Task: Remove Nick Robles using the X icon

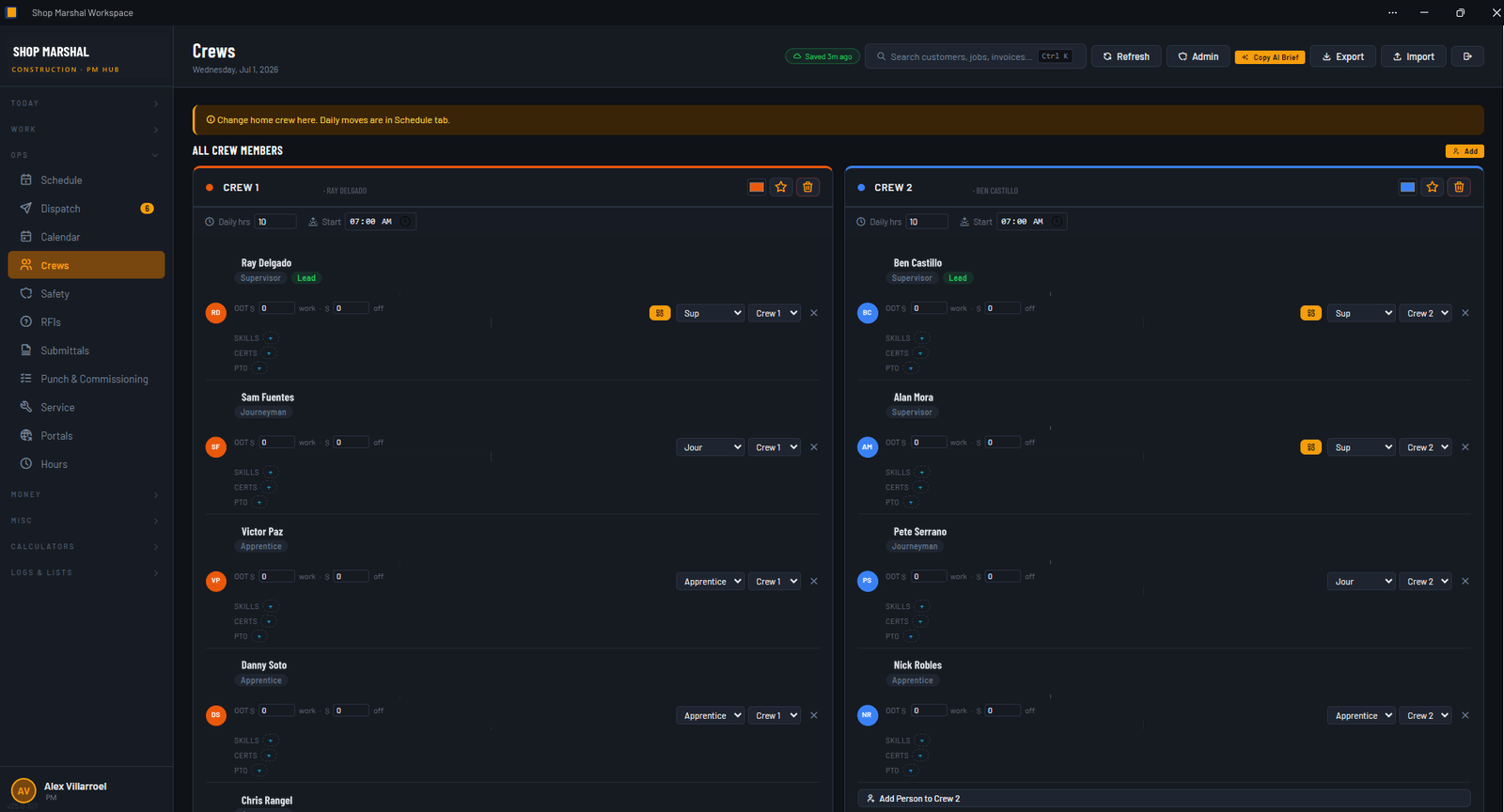Action: 1465,716
